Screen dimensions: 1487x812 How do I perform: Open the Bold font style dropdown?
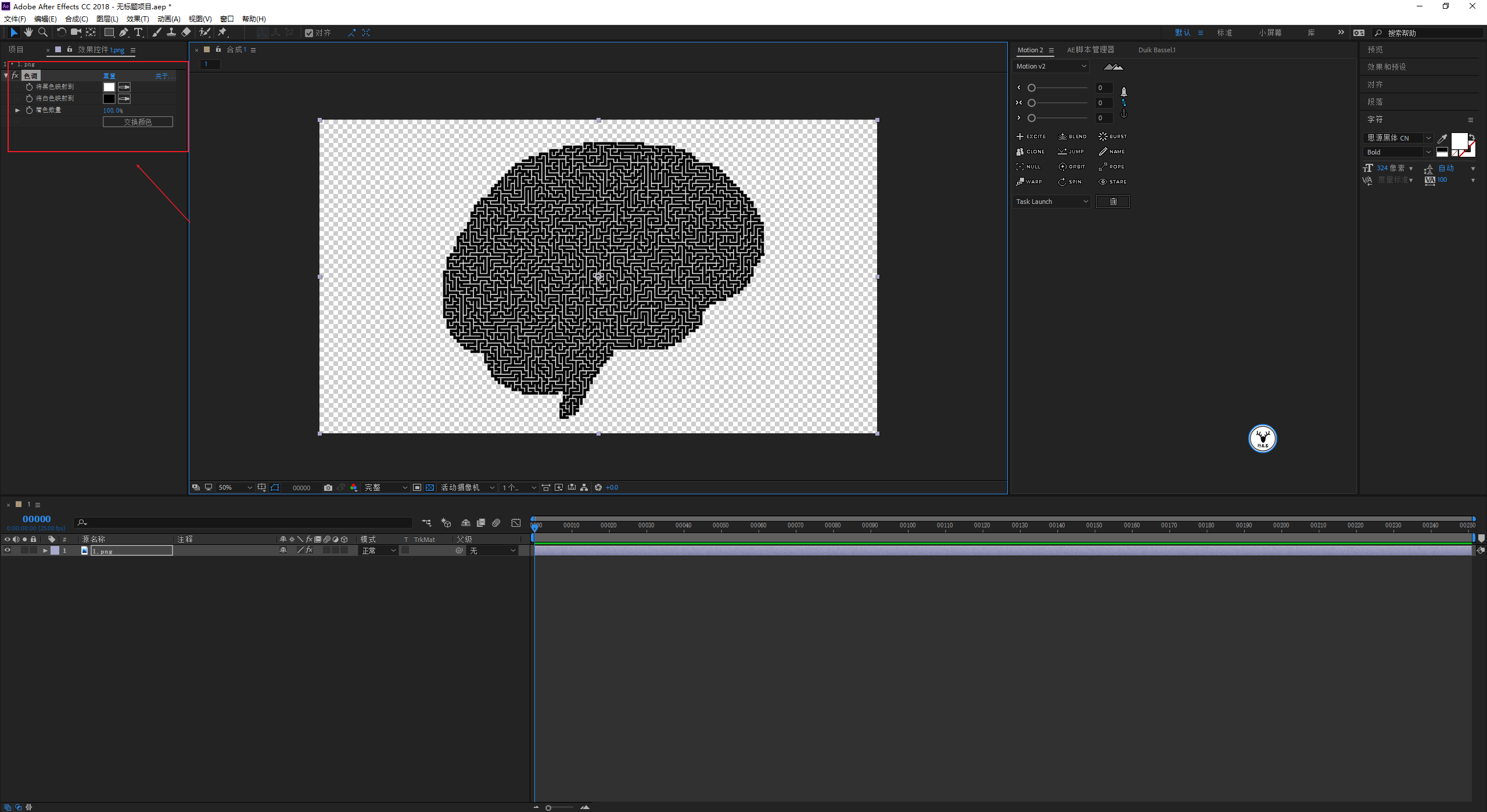(1398, 152)
